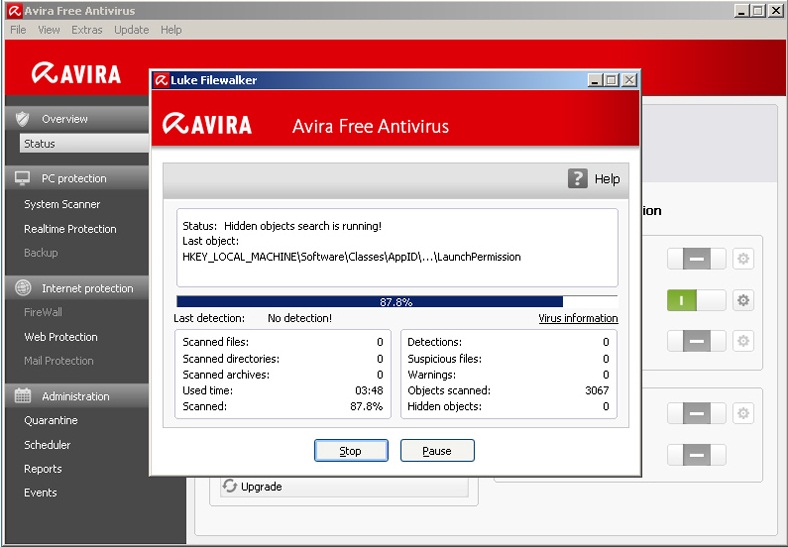Click the Avira logo in main window header
The width and height of the screenshot is (788, 547).
pyautogui.click(x=76, y=73)
